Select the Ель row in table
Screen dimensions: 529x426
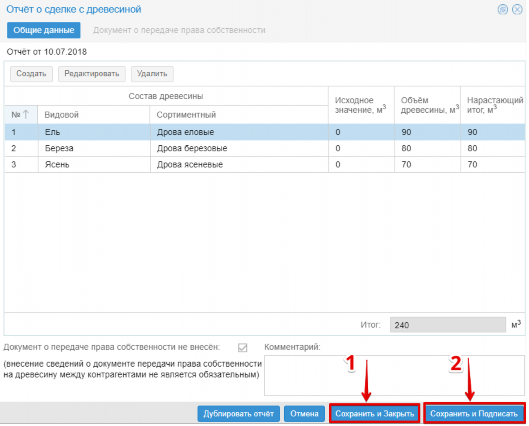pyautogui.click(x=264, y=132)
